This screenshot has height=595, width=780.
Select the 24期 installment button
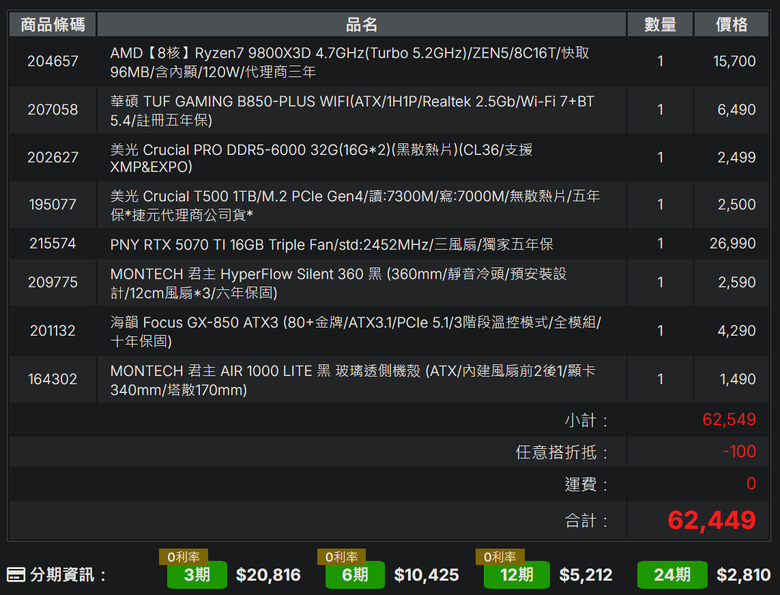tap(672, 575)
